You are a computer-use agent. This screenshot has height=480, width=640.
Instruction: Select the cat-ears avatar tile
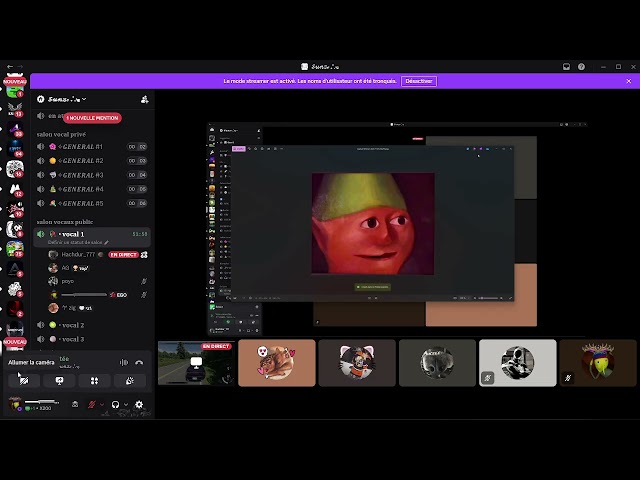[x=357, y=363]
